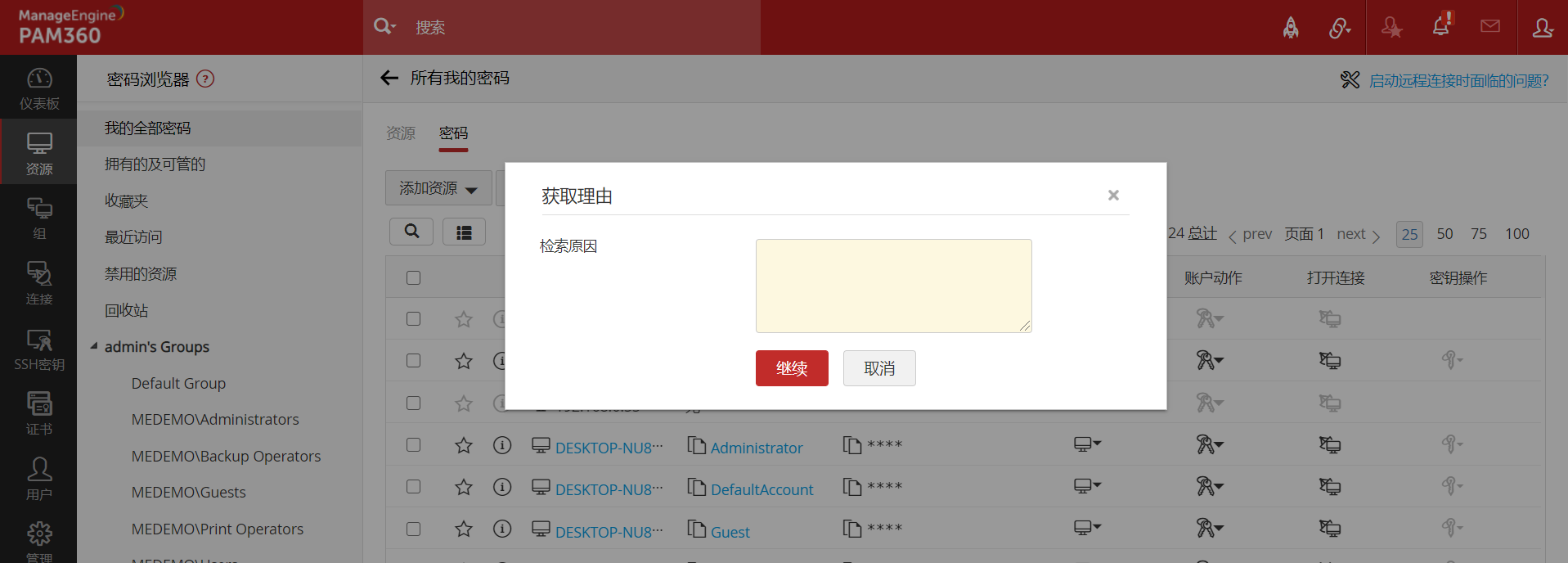
Task: Open the monitor dropdown in Guest row
Action: point(1087,528)
